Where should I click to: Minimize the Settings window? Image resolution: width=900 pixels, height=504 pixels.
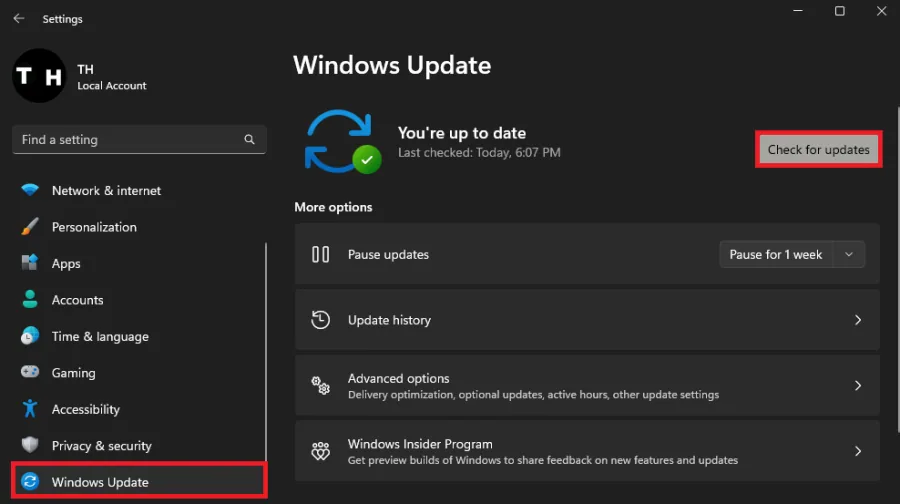(x=798, y=11)
